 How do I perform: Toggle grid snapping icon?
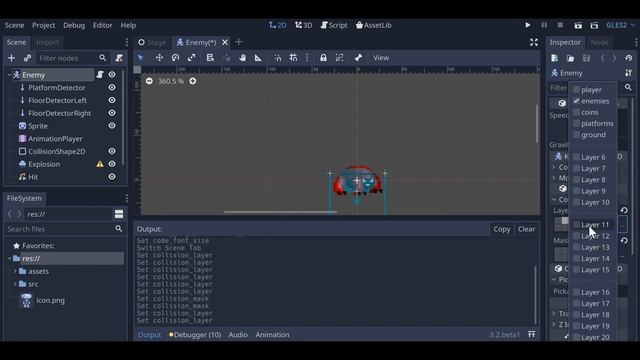coord(293,58)
